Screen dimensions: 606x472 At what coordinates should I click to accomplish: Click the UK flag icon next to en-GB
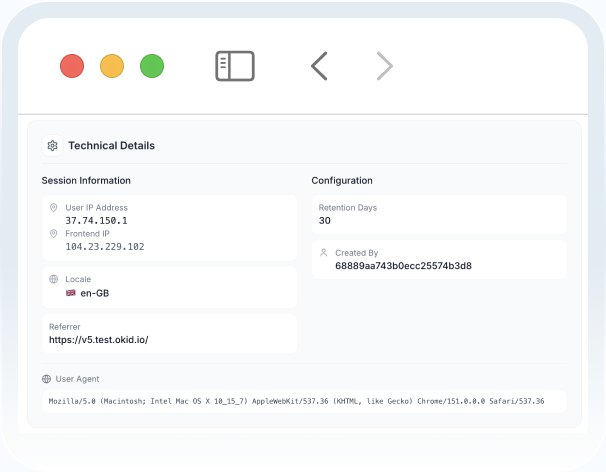(x=71, y=293)
